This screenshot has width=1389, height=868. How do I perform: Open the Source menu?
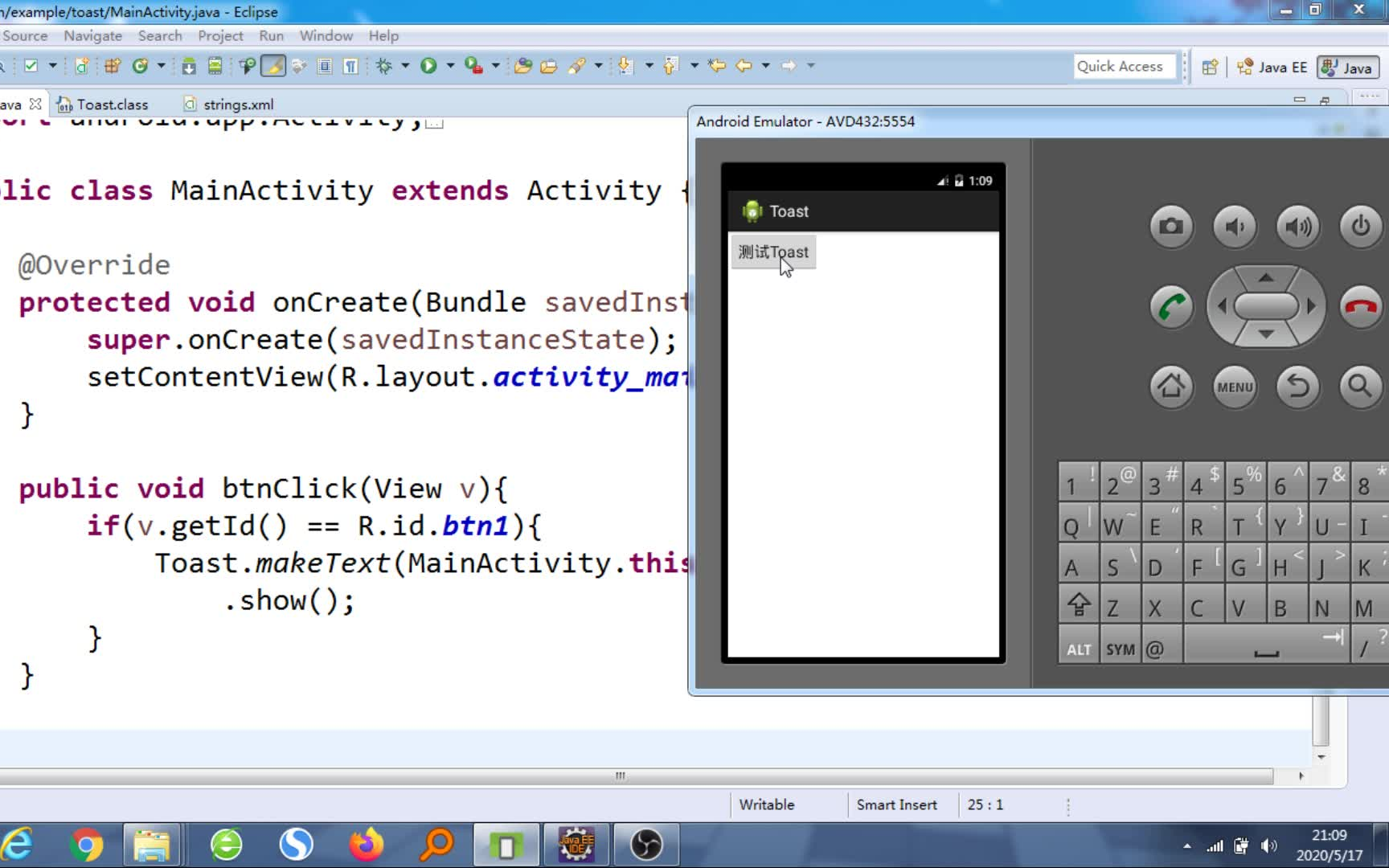25,35
